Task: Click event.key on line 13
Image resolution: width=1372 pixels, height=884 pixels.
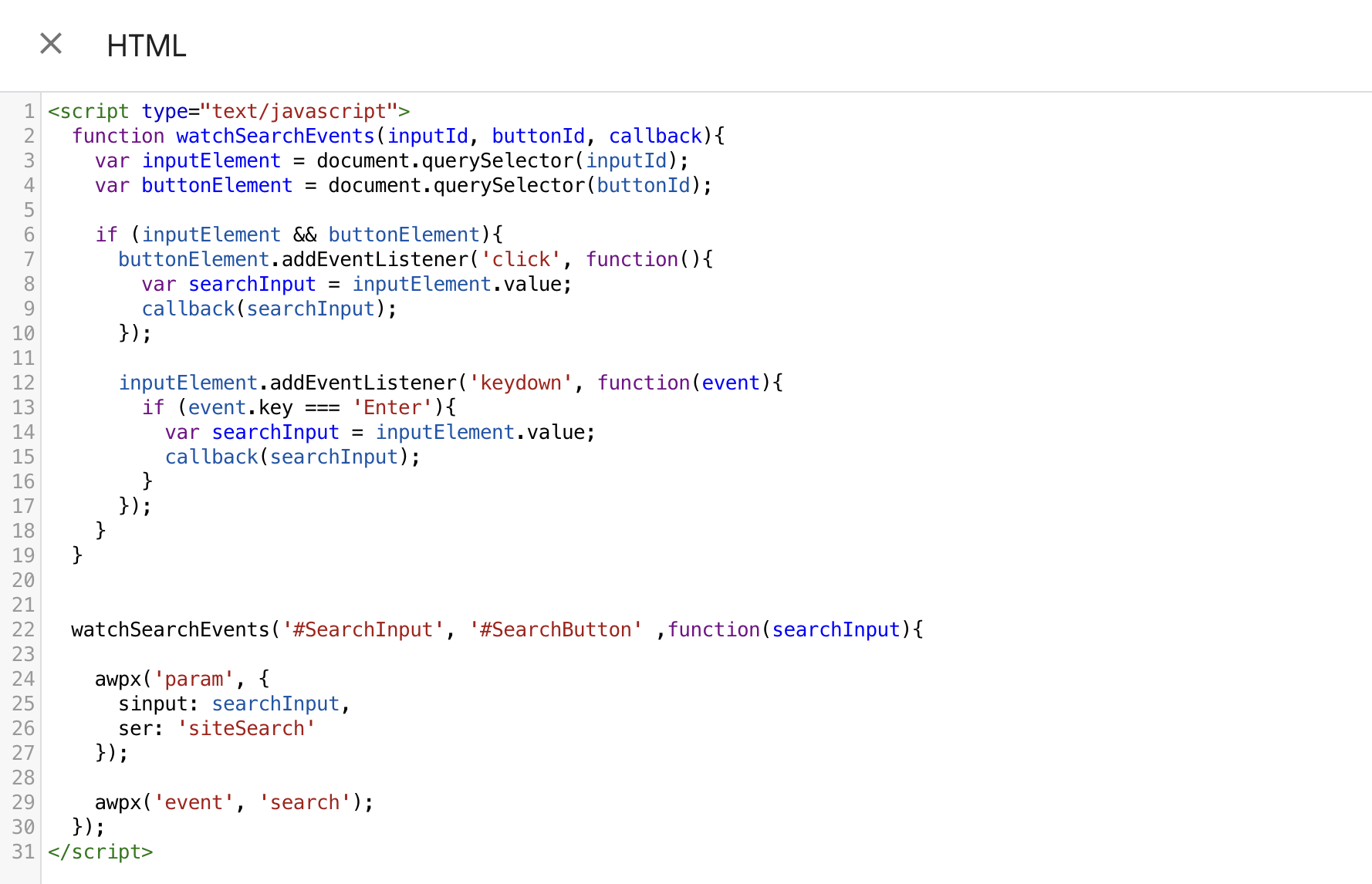Action: click(x=240, y=408)
